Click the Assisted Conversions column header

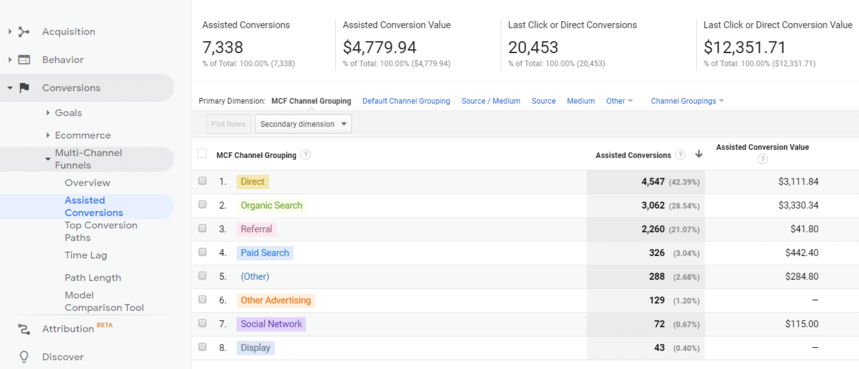(x=633, y=155)
